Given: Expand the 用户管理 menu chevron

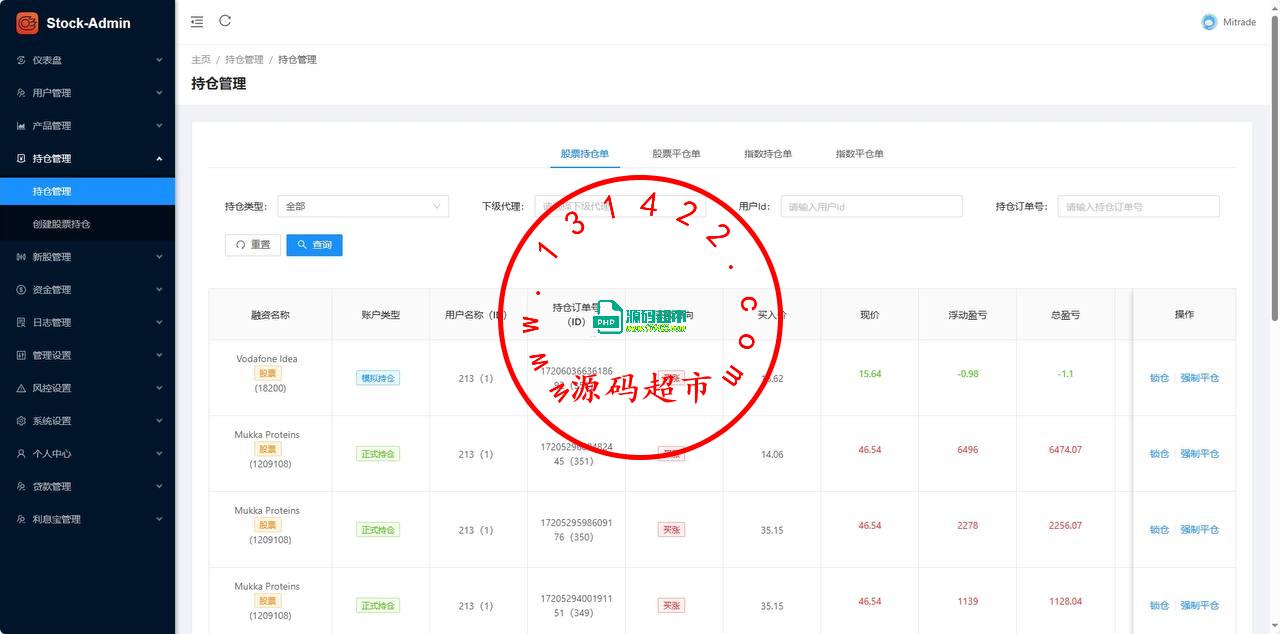Looking at the screenshot, I should (x=159, y=93).
